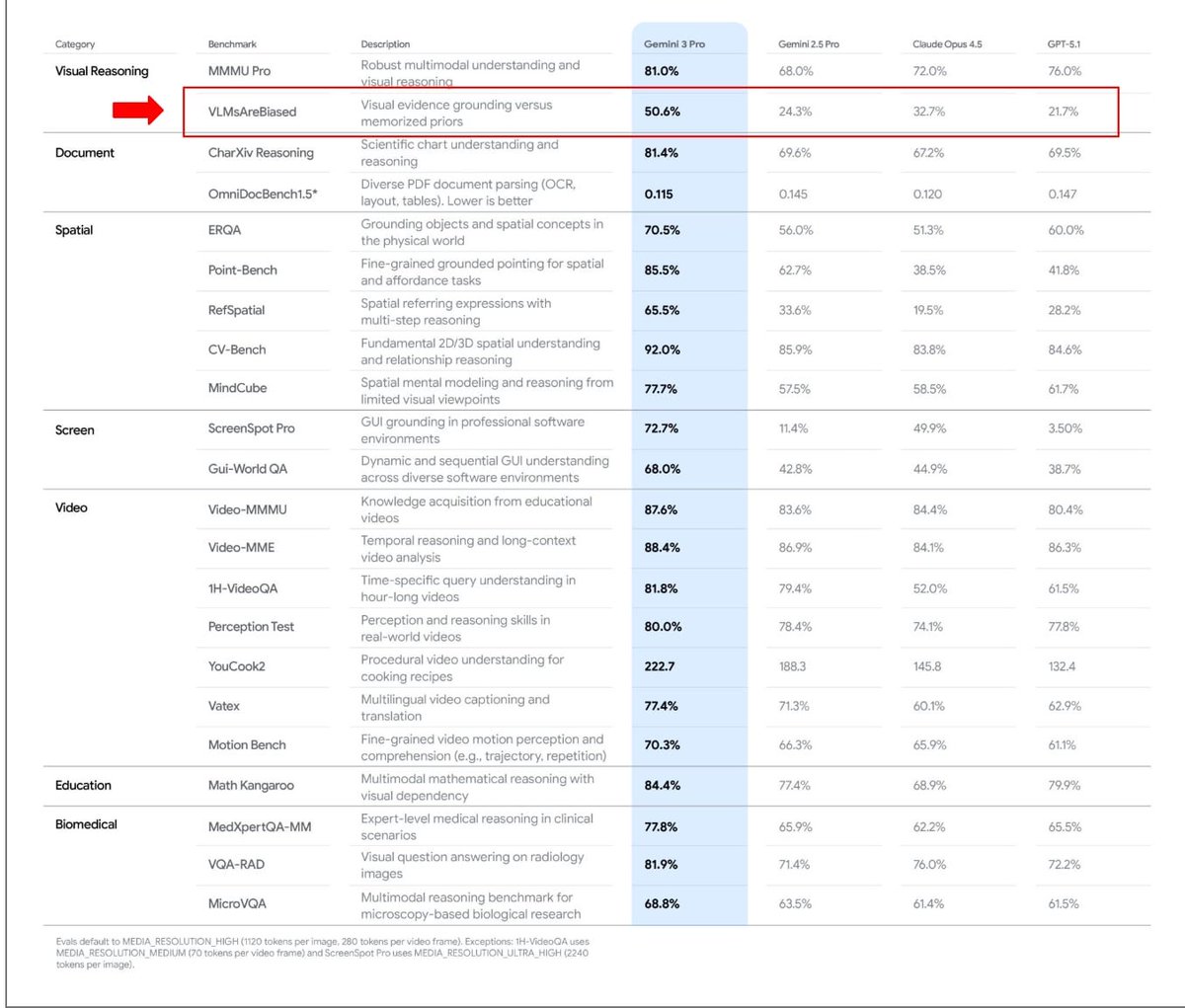
Task: Click the 0.115 value in OmniDocBench1.5* row
Action: point(659,194)
